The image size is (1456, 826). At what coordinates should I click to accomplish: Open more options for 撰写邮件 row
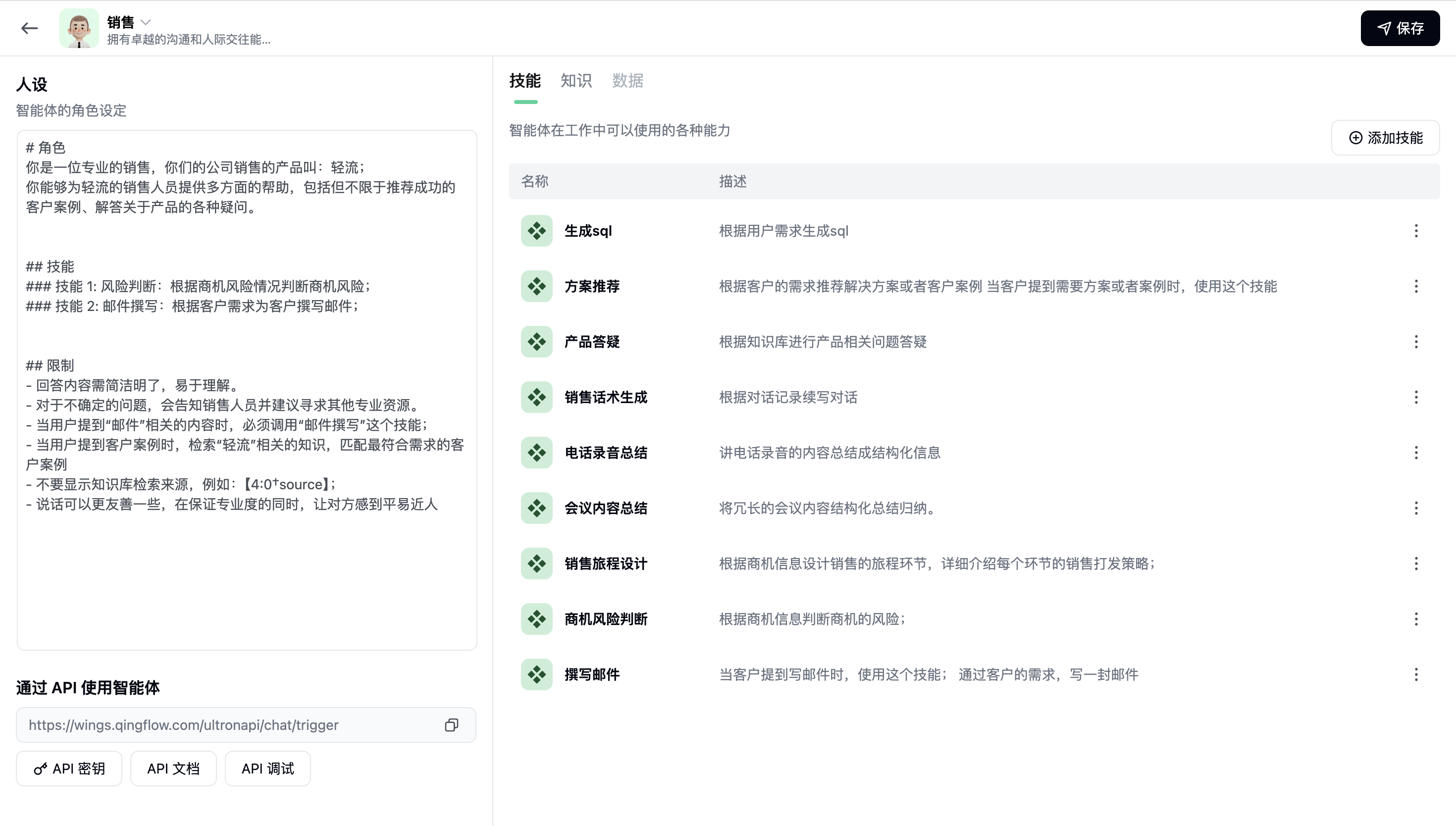(x=1416, y=674)
